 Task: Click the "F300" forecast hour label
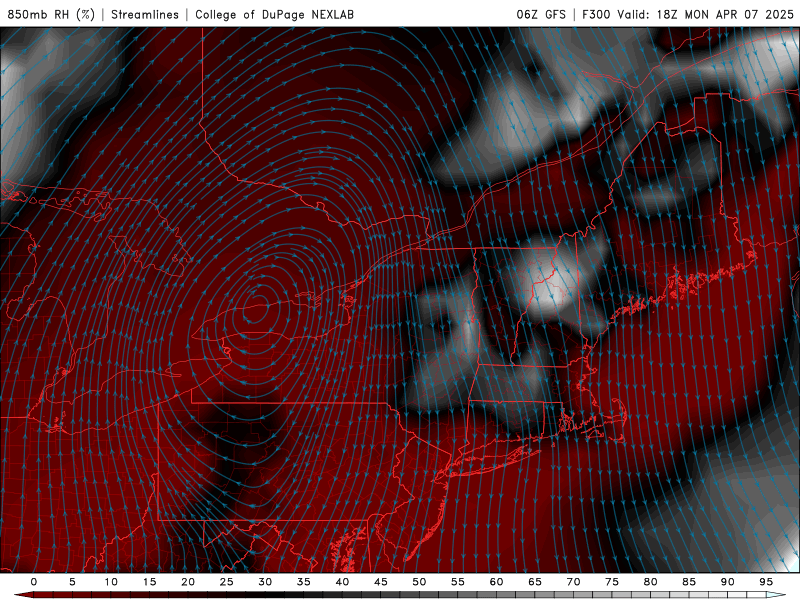point(596,14)
